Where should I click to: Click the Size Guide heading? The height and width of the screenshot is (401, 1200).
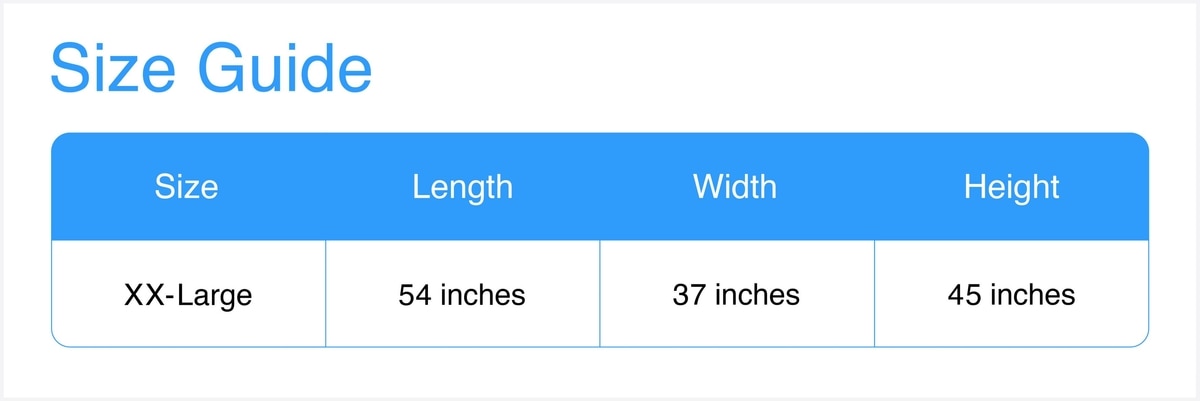[211, 70]
